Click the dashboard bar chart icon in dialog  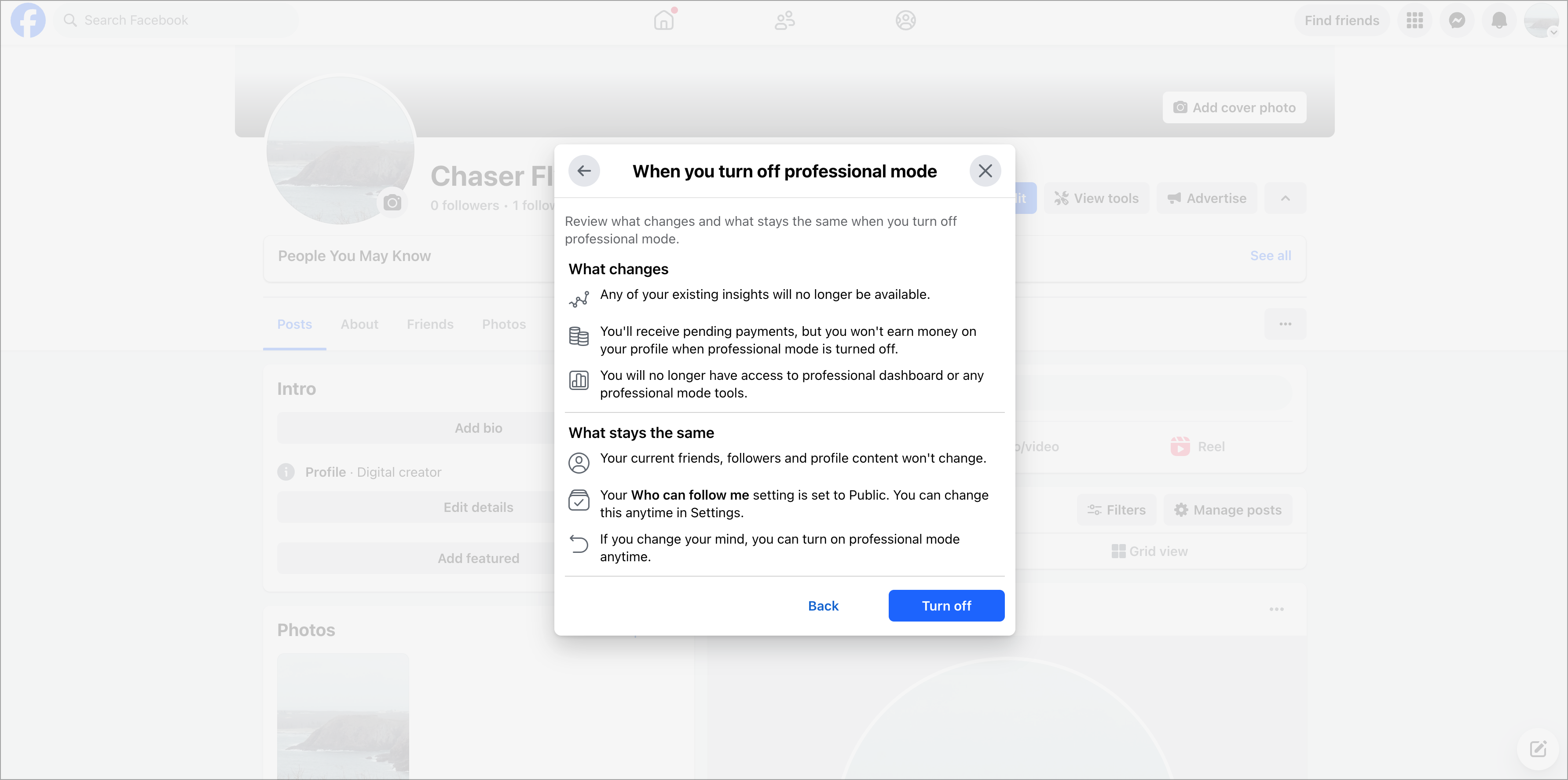click(578, 380)
